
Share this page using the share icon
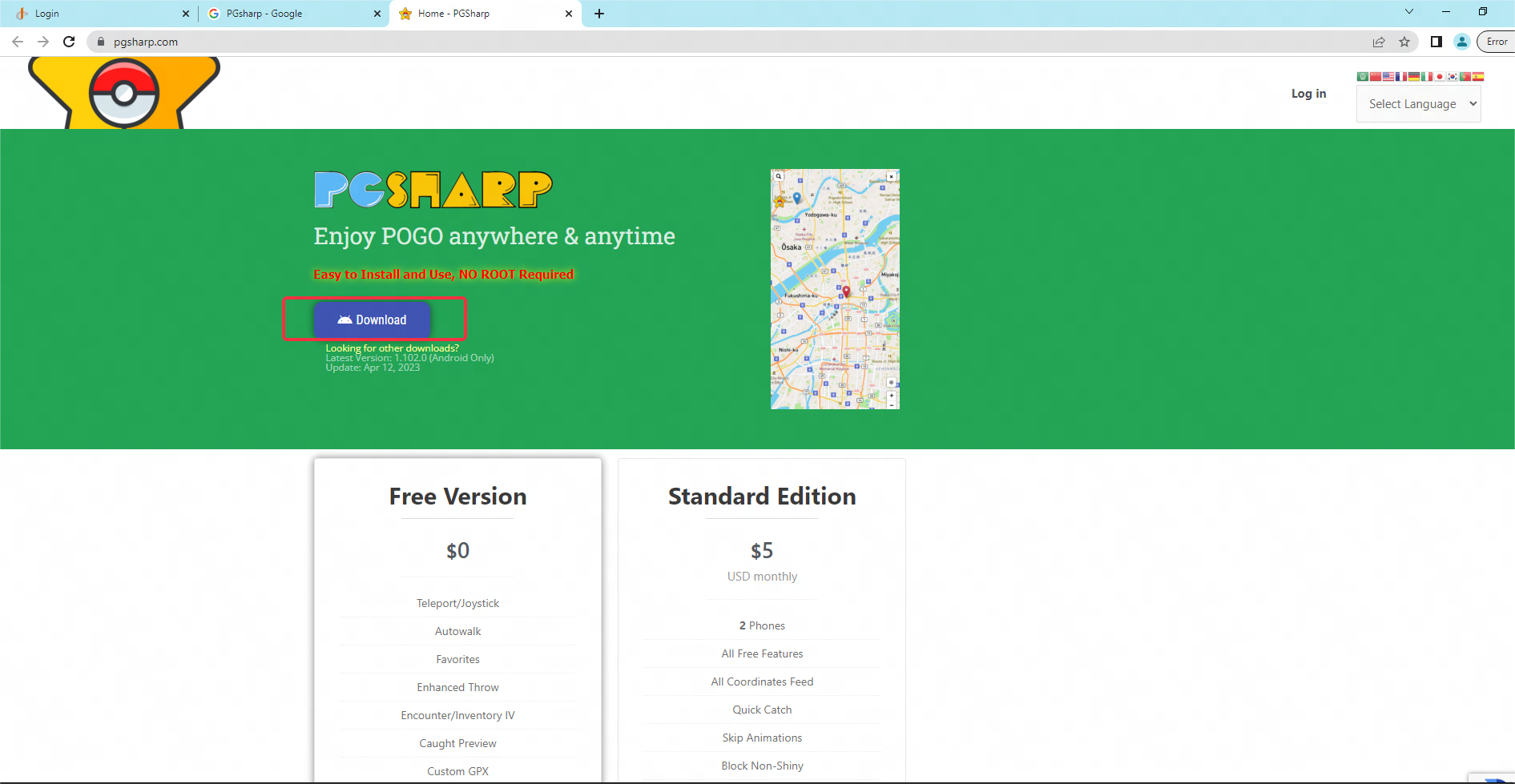(x=1379, y=42)
